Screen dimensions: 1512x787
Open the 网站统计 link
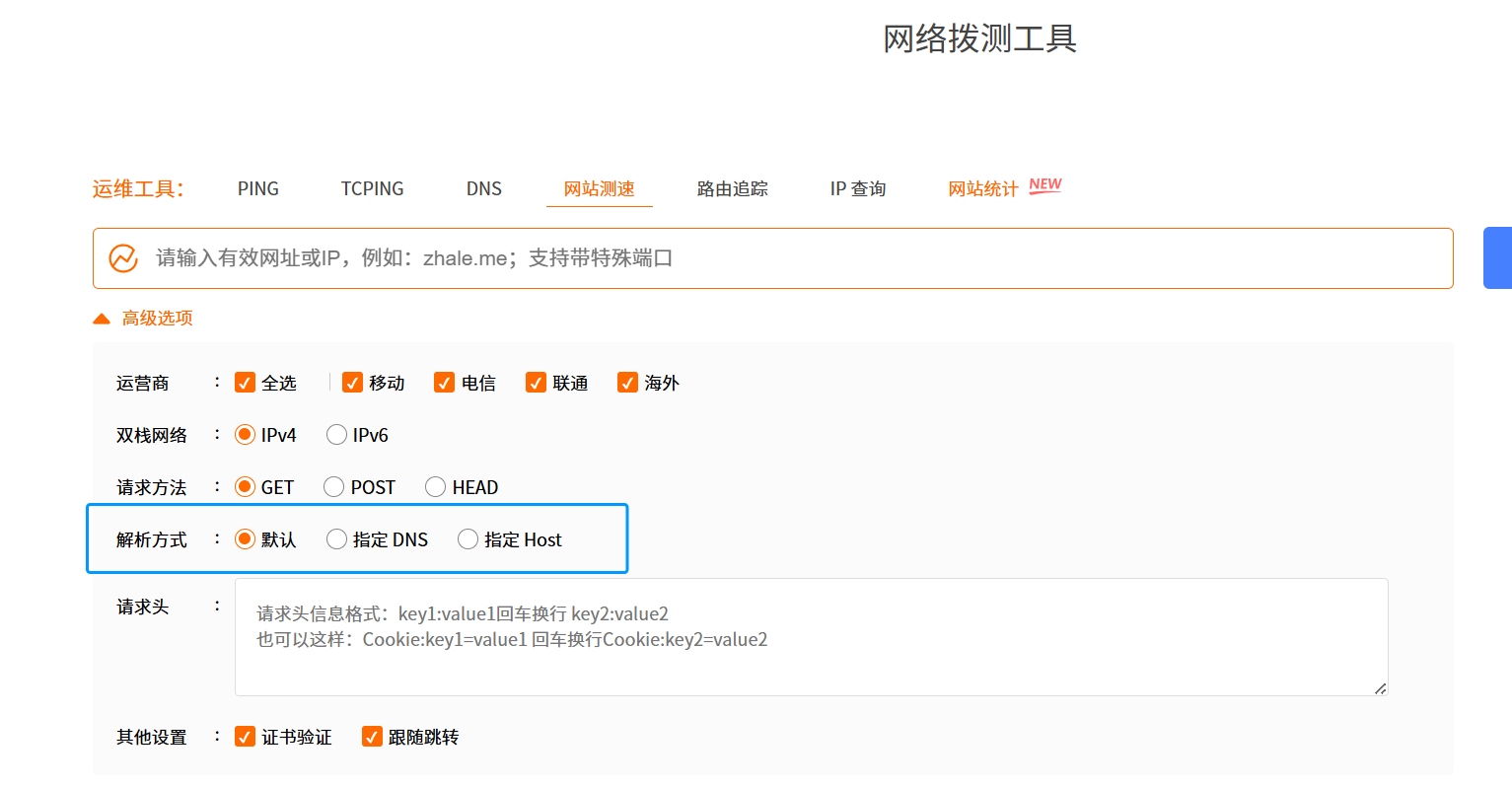click(x=982, y=189)
